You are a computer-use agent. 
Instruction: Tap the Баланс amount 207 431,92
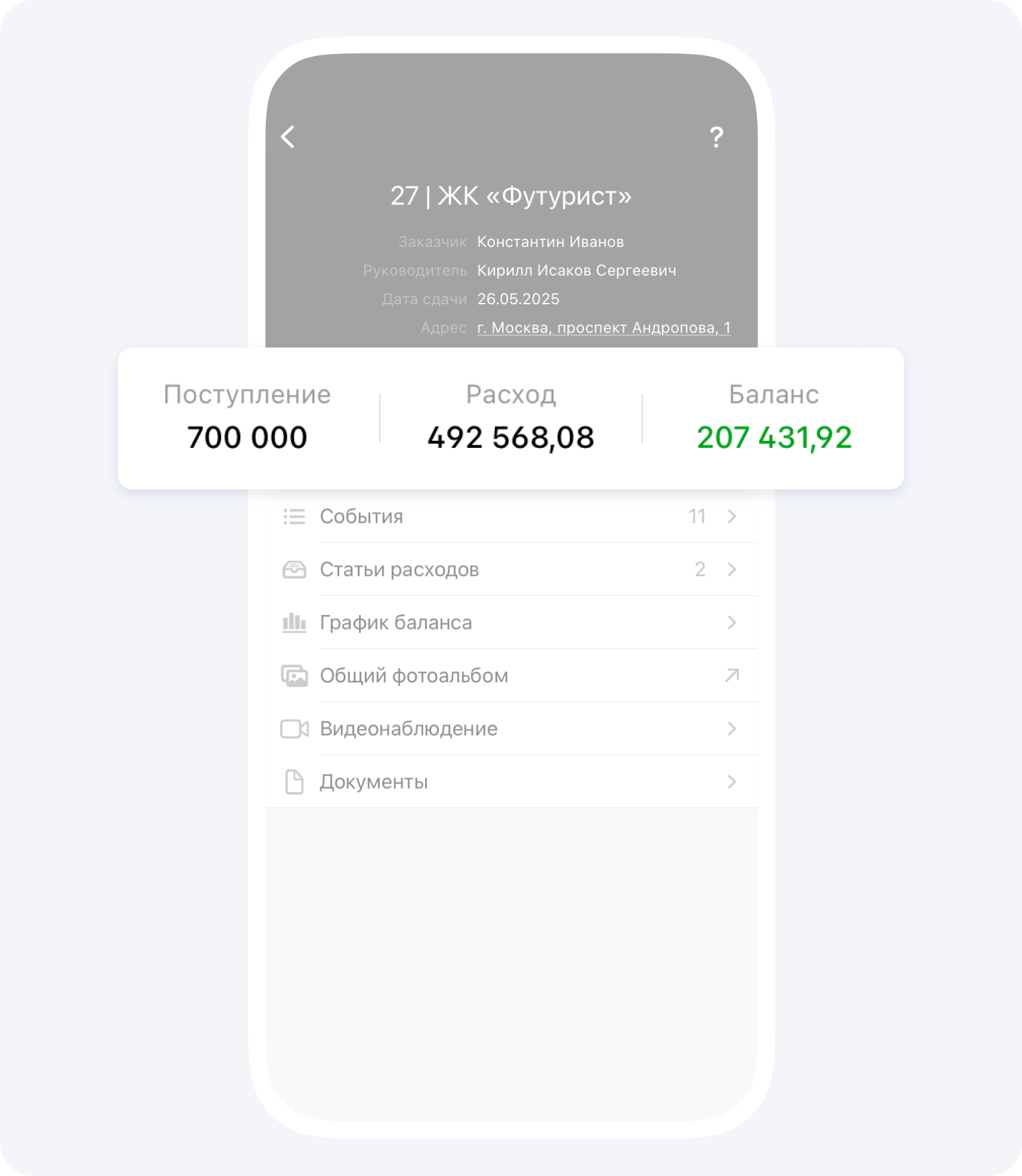click(774, 437)
